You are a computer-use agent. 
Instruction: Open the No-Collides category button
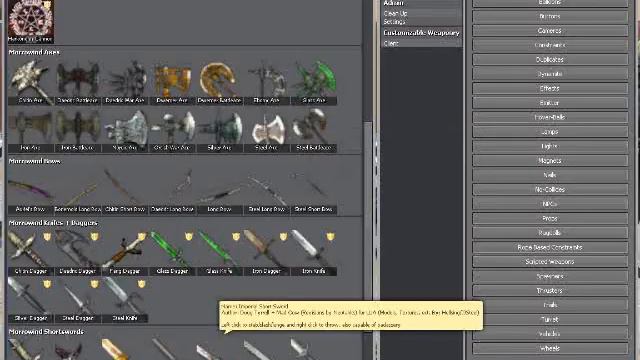point(550,189)
